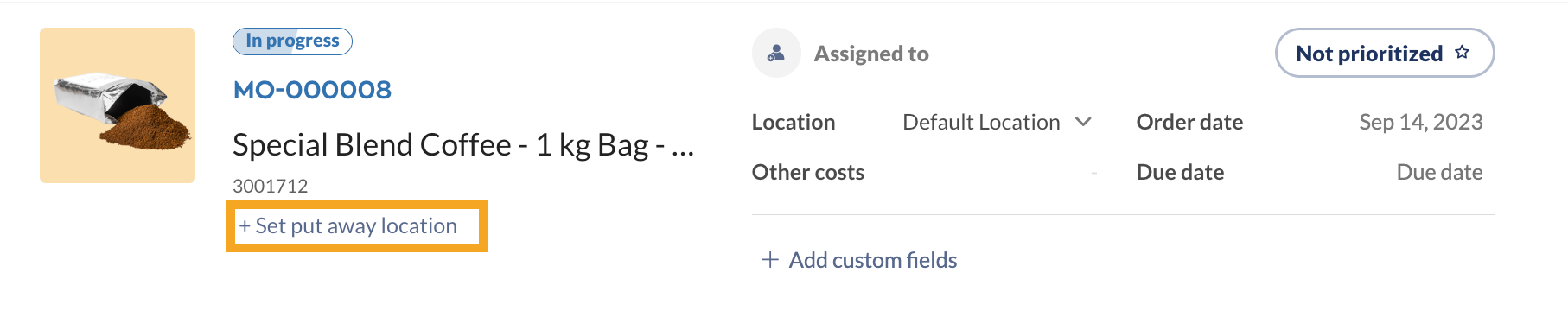Click the plus icon beside Add custom fields

coord(769,260)
